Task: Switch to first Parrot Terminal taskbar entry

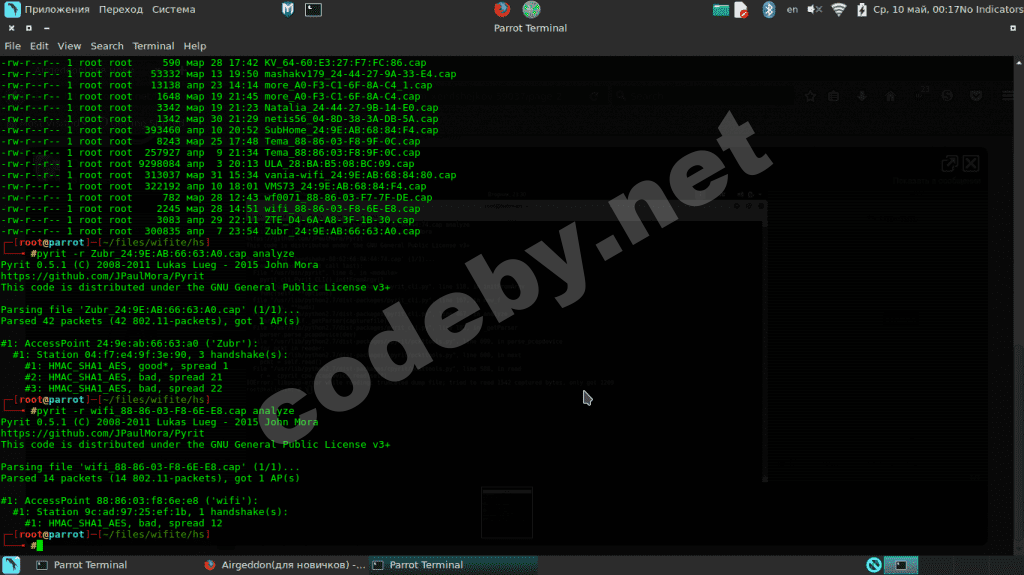Action: click(82, 565)
